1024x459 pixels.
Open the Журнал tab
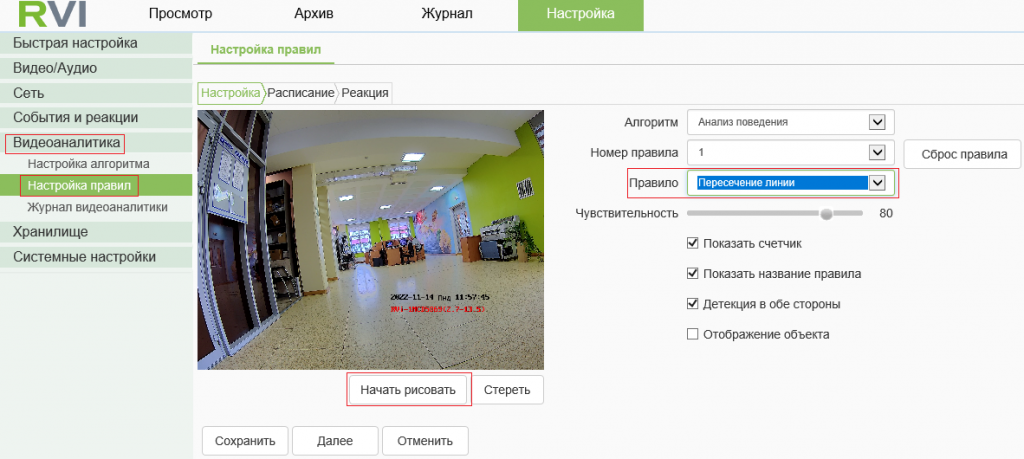(x=447, y=14)
